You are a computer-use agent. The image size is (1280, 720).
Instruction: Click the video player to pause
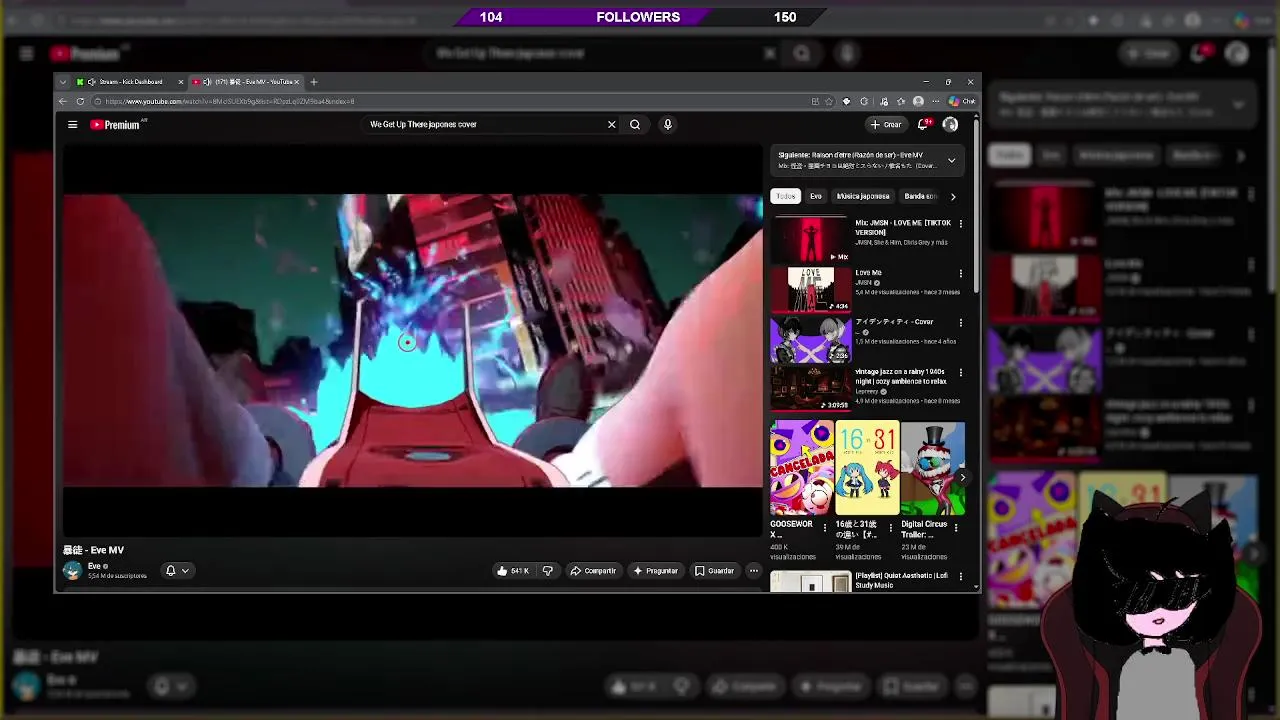pos(412,340)
